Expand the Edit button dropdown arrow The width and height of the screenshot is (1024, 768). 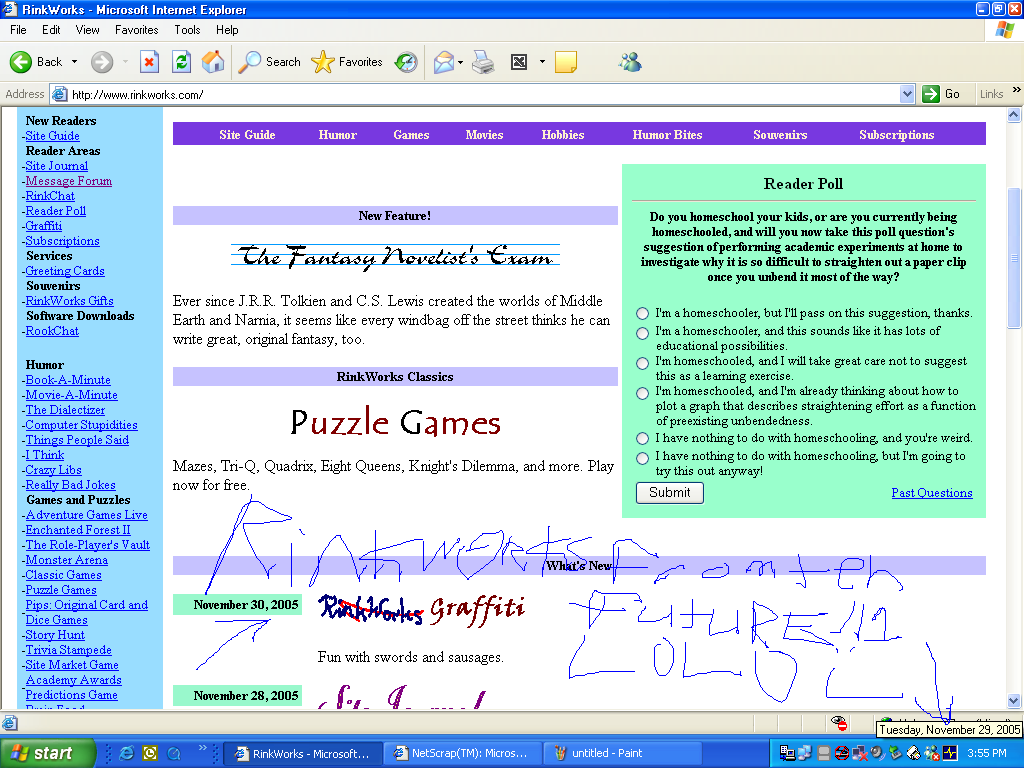pos(542,62)
